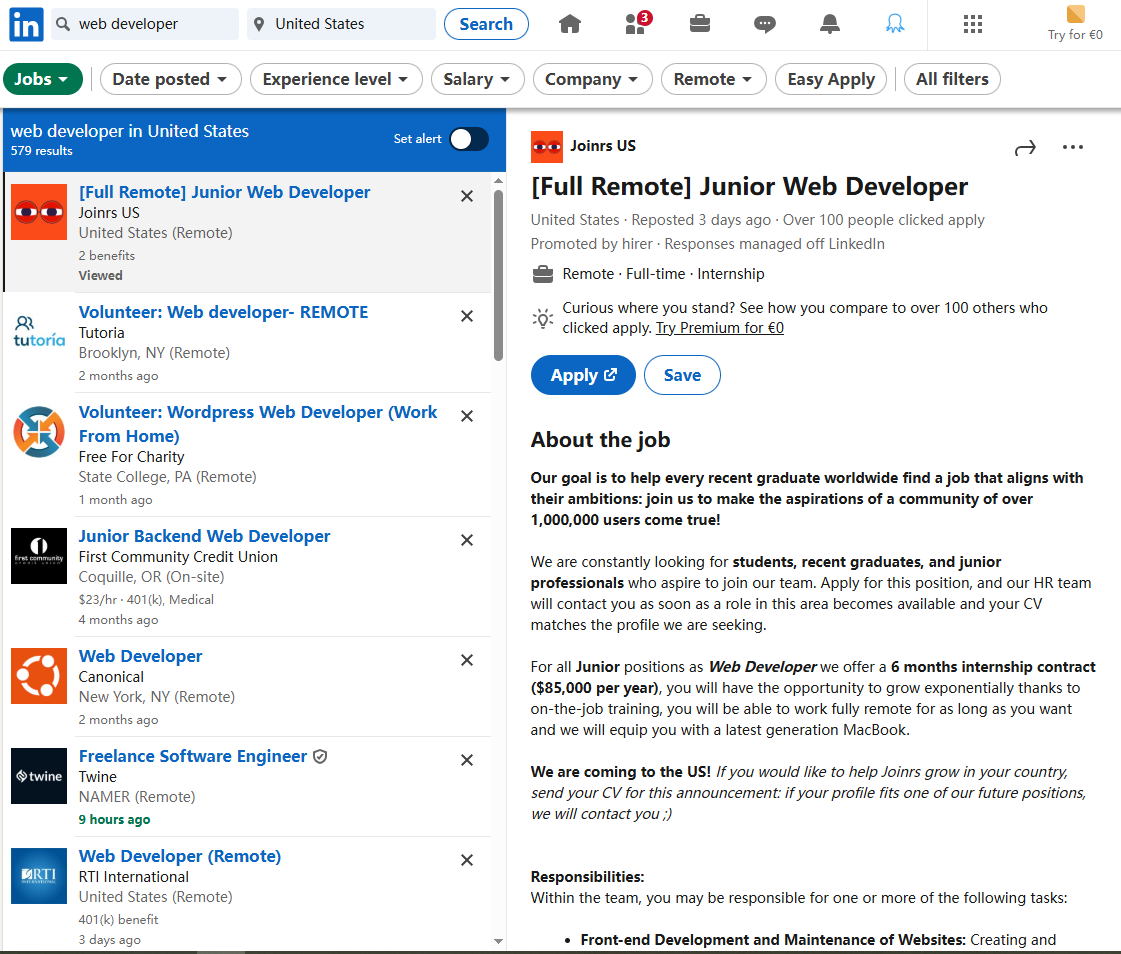Share the Junior Web Developer job
The height and width of the screenshot is (954, 1121).
coord(1025,148)
